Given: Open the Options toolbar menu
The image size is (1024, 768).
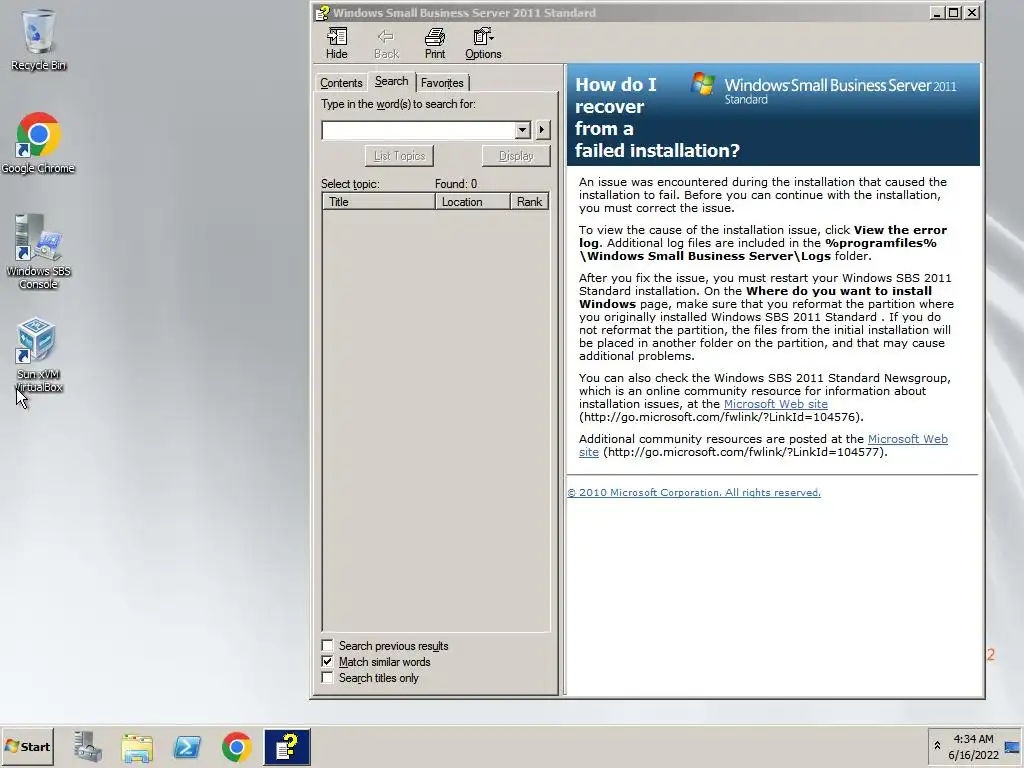Looking at the screenshot, I should coord(483,44).
